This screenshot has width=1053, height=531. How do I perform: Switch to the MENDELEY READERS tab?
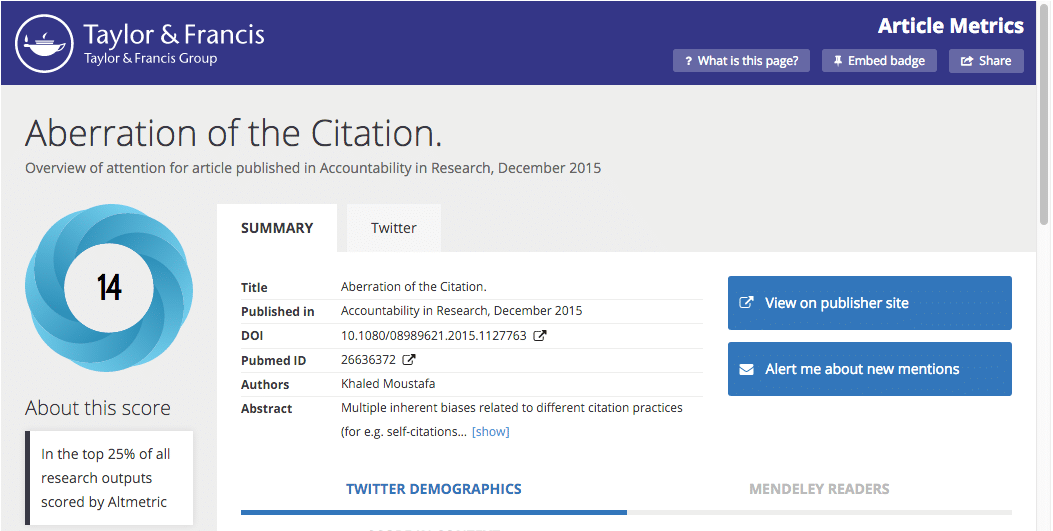point(819,489)
